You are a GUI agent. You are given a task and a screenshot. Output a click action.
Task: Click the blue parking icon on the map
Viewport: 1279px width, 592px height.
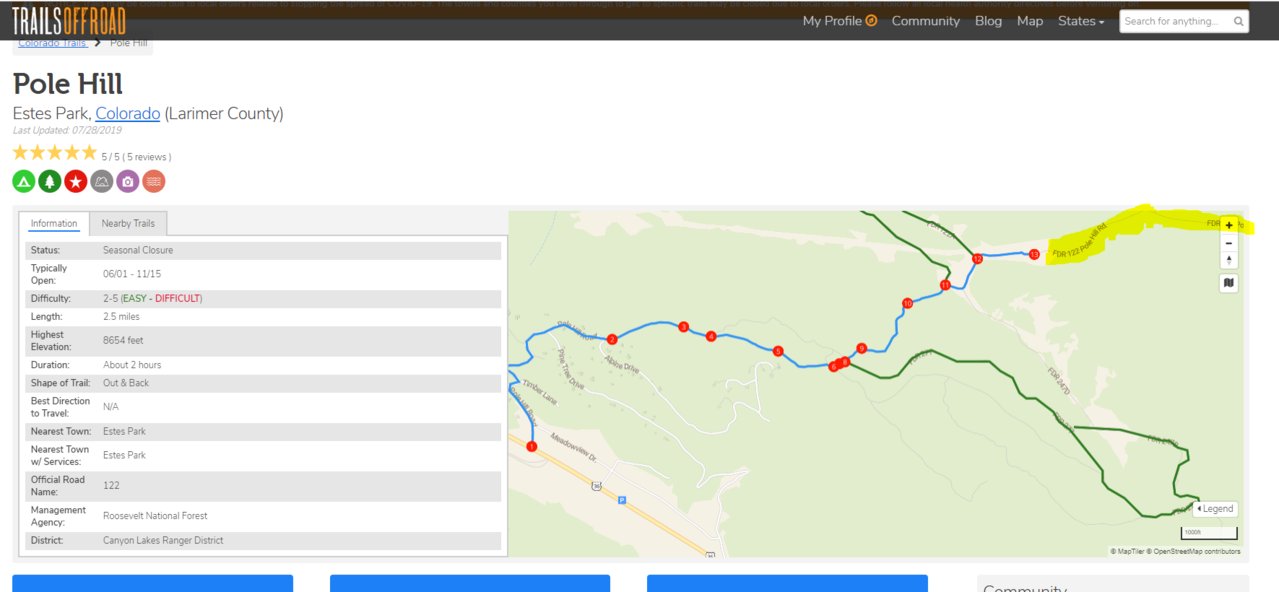pos(622,499)
